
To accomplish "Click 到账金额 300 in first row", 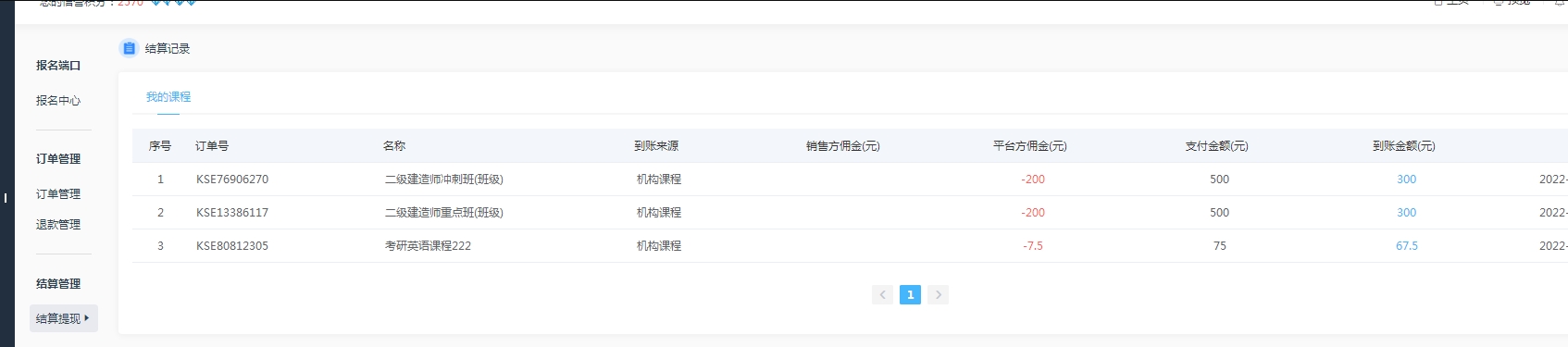I will point(1406,180).
